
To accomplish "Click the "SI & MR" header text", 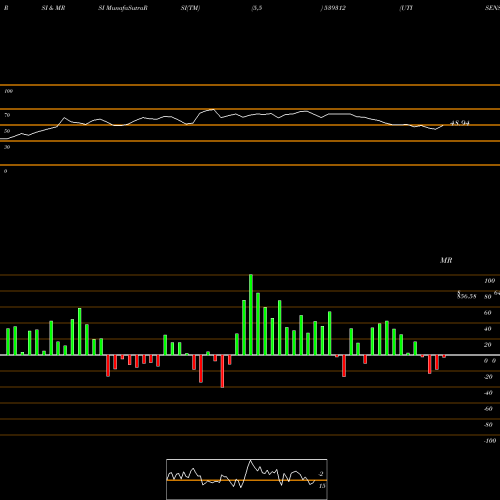I will tap(53, 8).
